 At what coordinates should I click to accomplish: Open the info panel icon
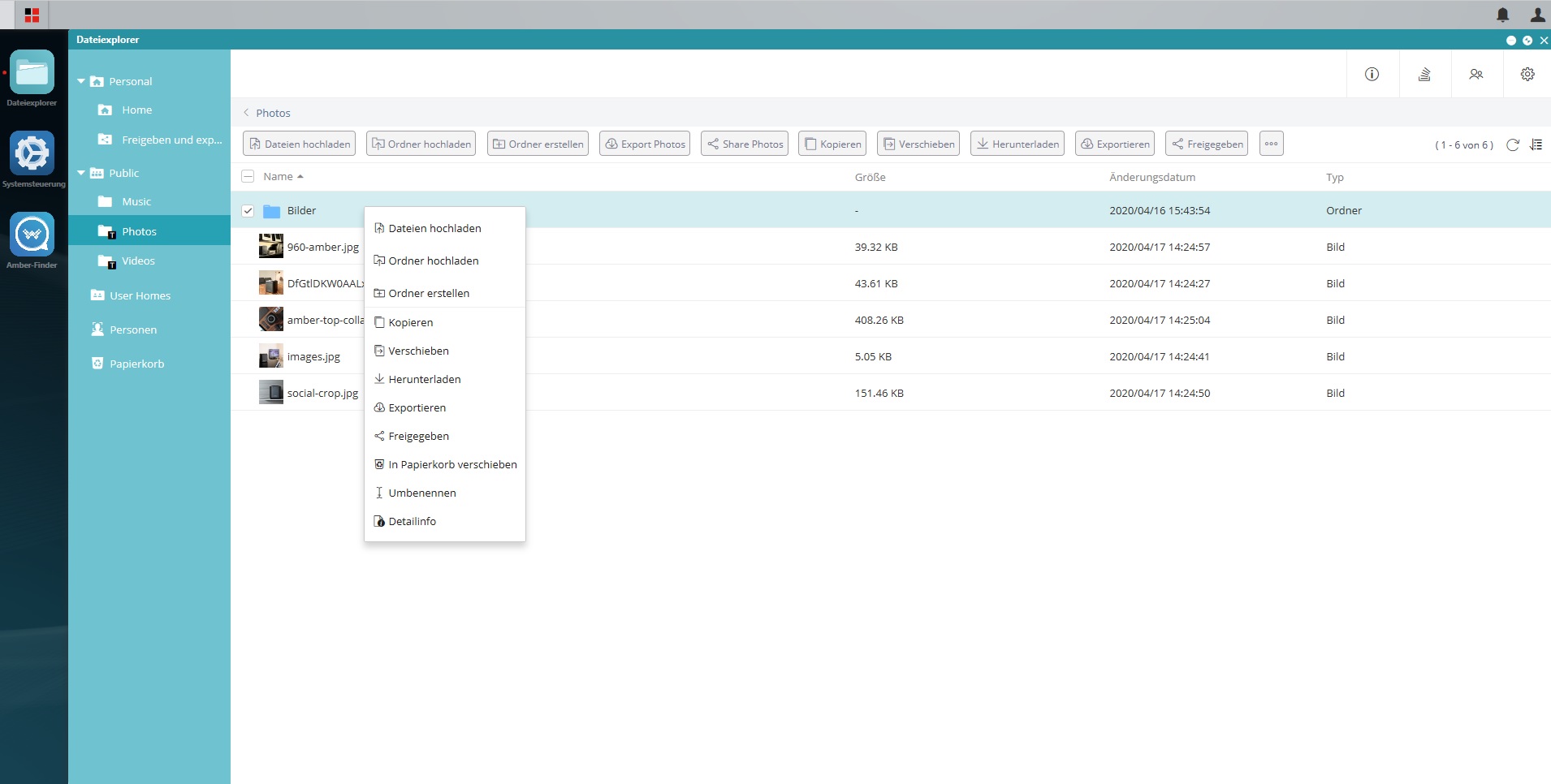[1372, 74]
